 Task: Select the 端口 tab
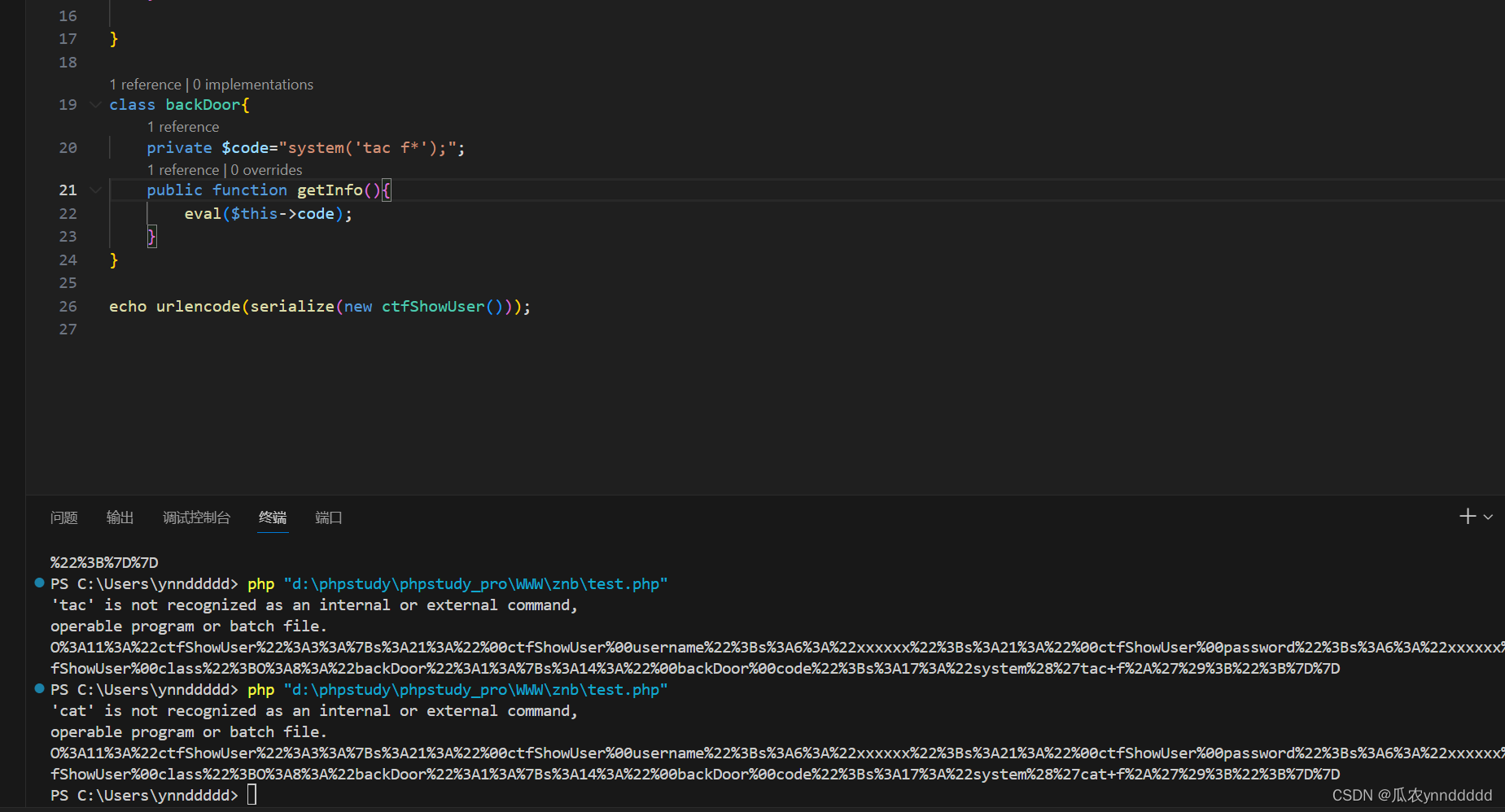coord(328,517)
